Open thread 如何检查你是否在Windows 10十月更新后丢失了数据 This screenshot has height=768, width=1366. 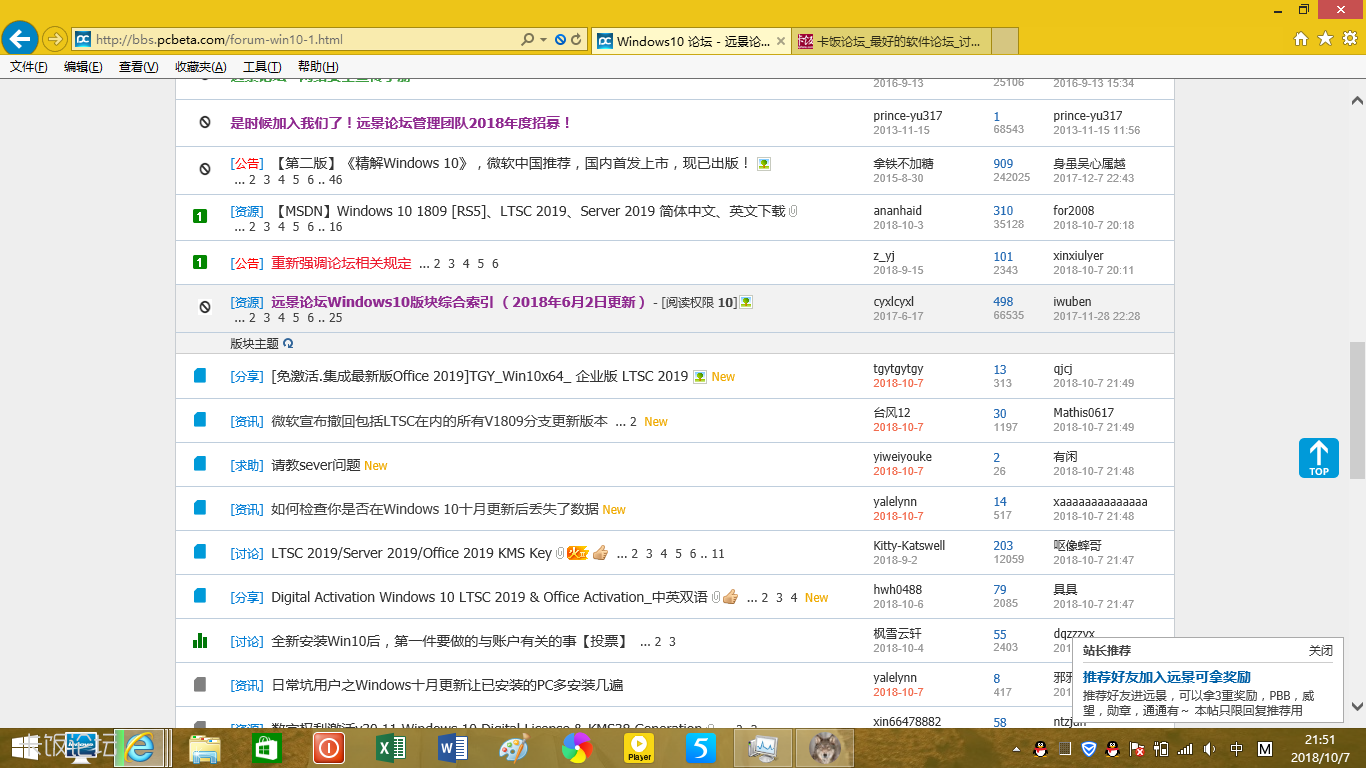click(x=435, y=509)
